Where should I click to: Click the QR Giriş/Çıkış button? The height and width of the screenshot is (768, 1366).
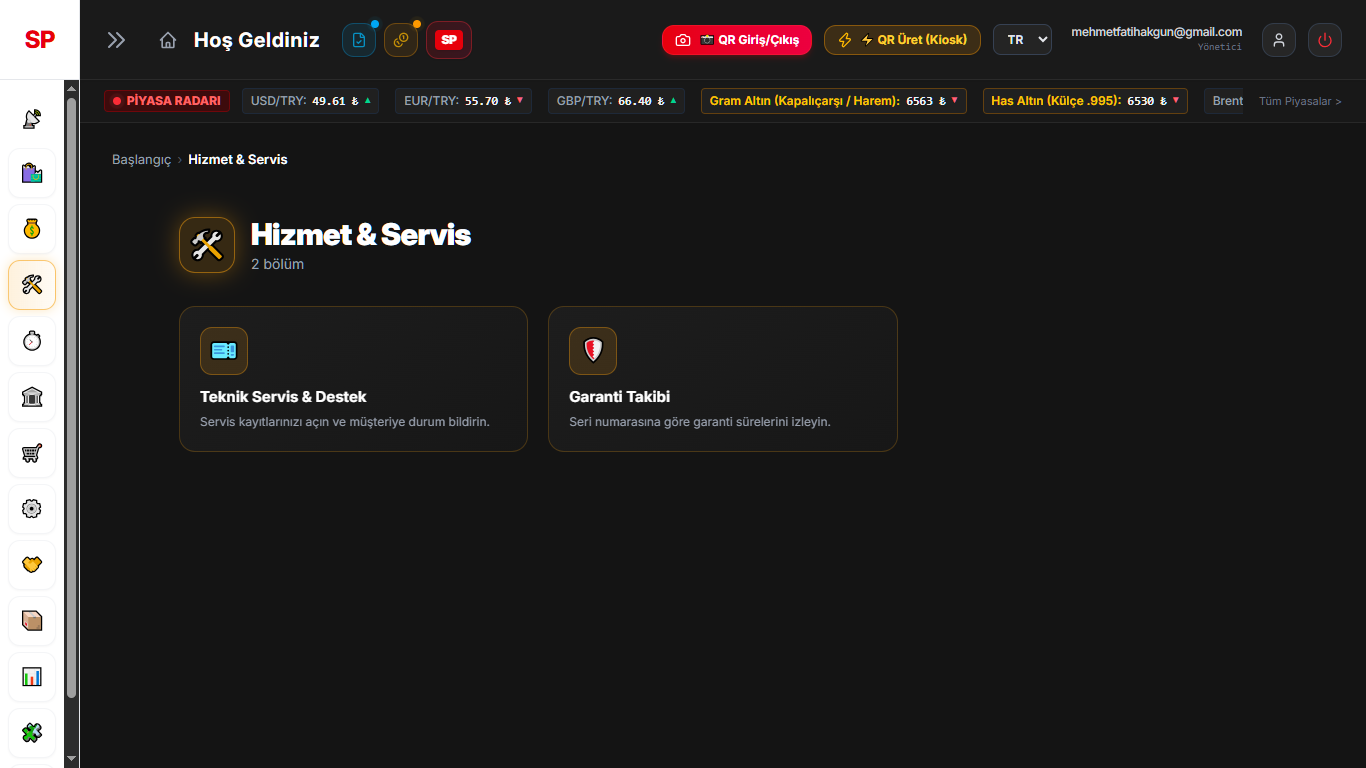tap(737, 40)
